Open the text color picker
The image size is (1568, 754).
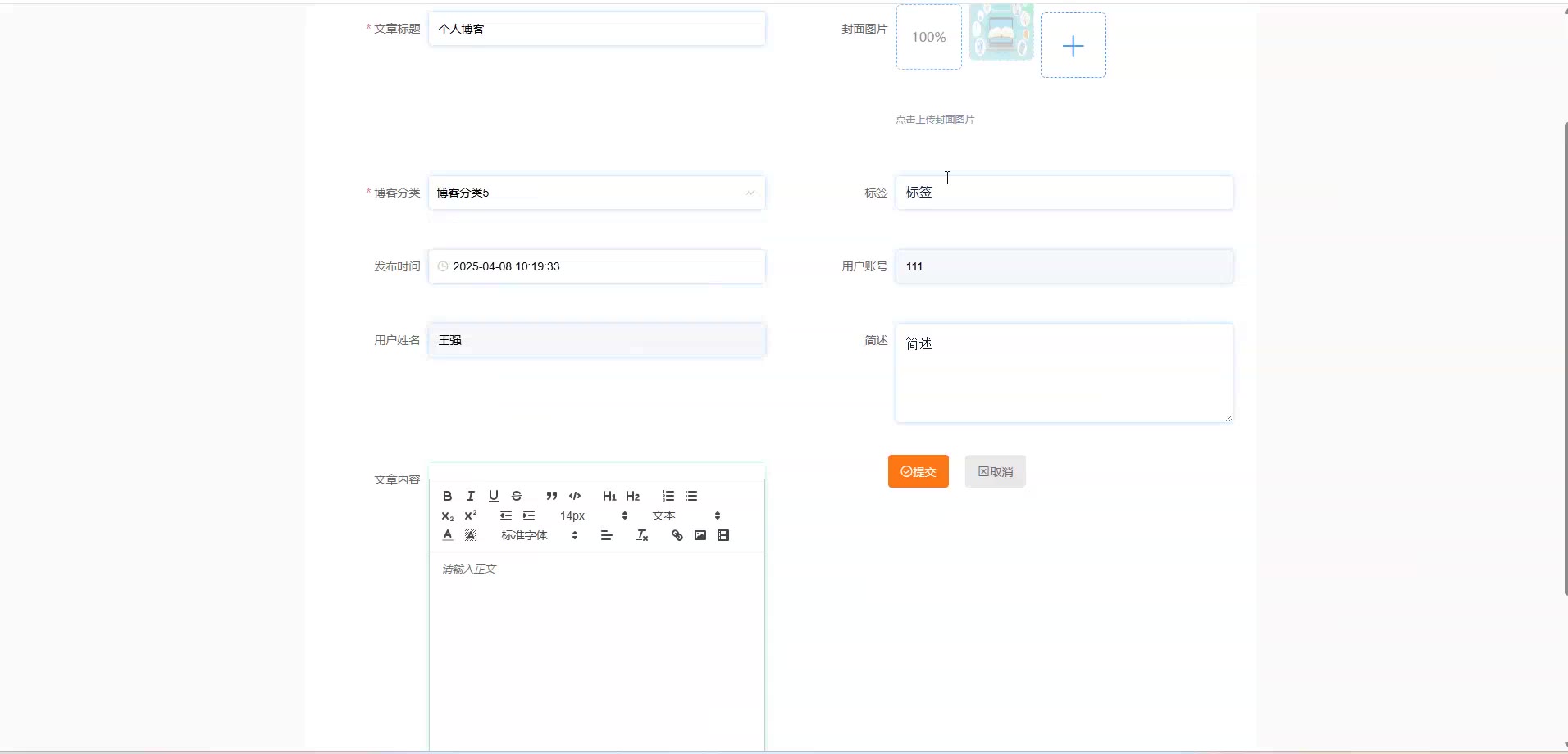click(447, 535)
